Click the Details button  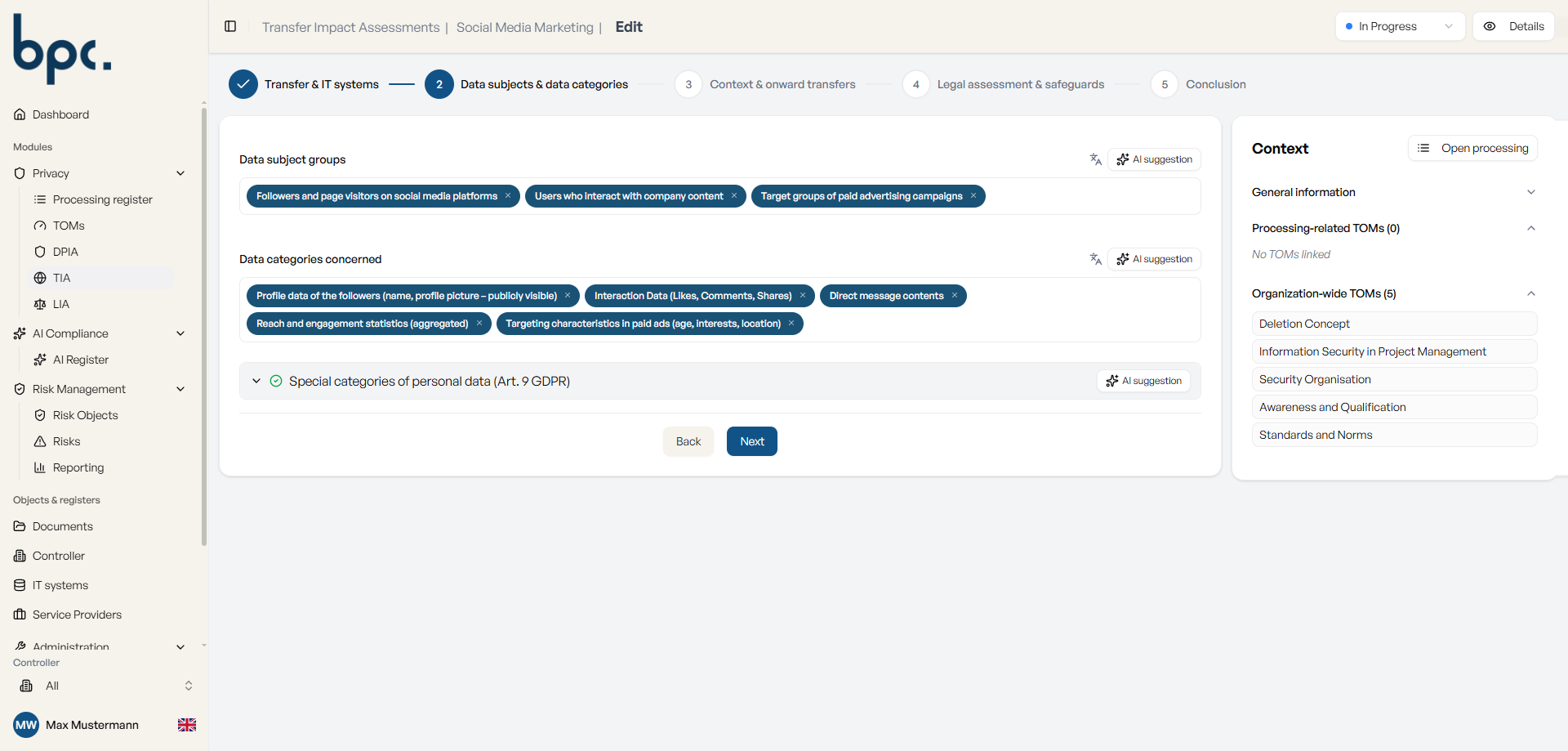(1514, 26)
